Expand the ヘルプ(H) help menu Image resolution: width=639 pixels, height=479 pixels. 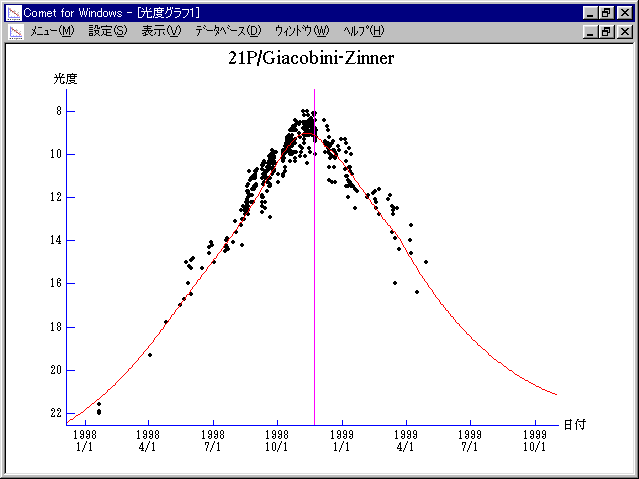click(x=363, y=31)
